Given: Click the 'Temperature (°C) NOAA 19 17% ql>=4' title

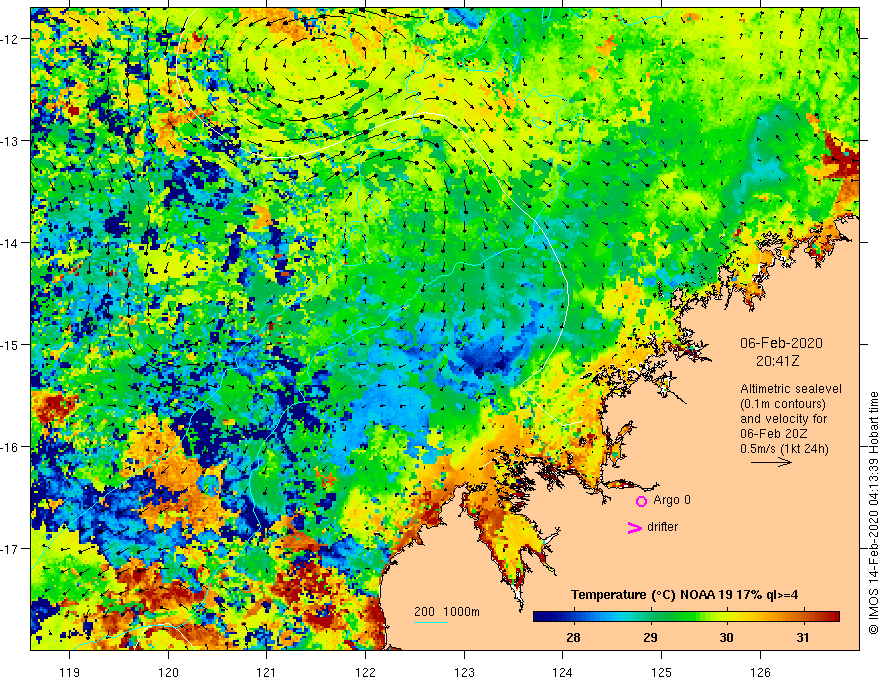Looking at the screenshot, I should click(x=684, y=595).
